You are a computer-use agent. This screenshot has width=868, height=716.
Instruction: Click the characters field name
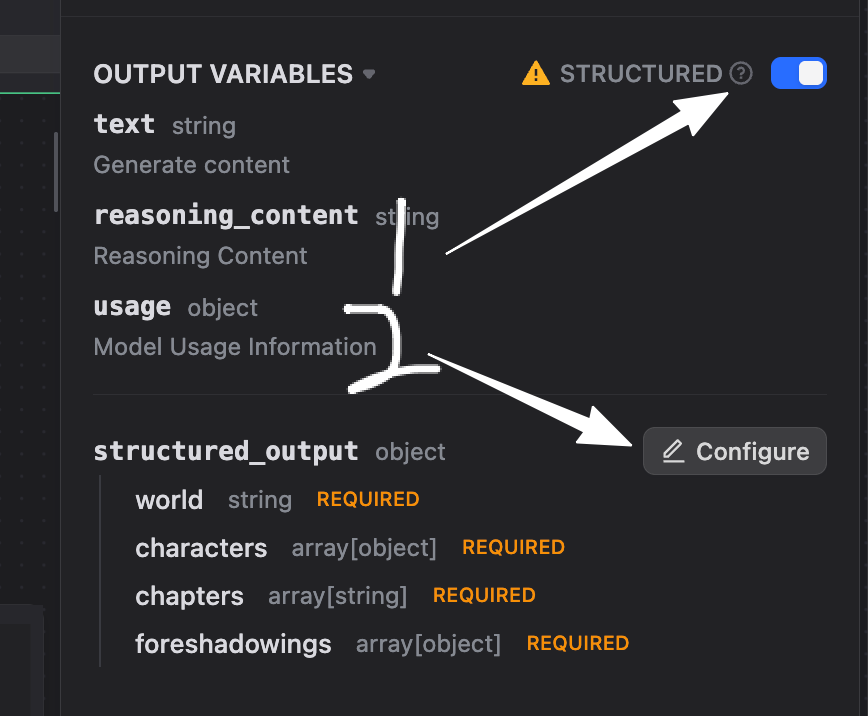201,548
